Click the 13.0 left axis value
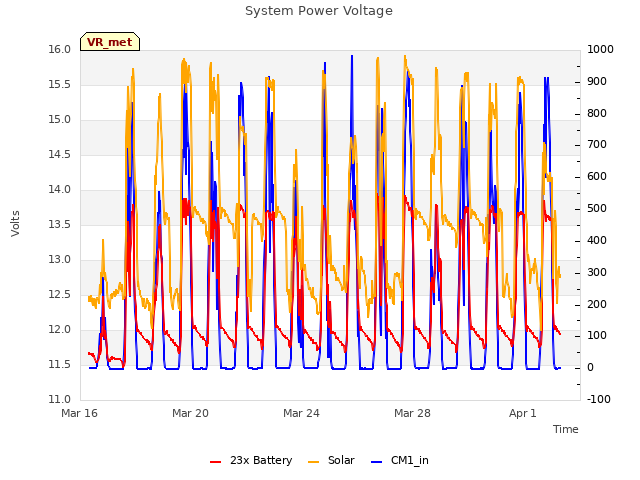The image size is (640, 480). click(60, 260)
